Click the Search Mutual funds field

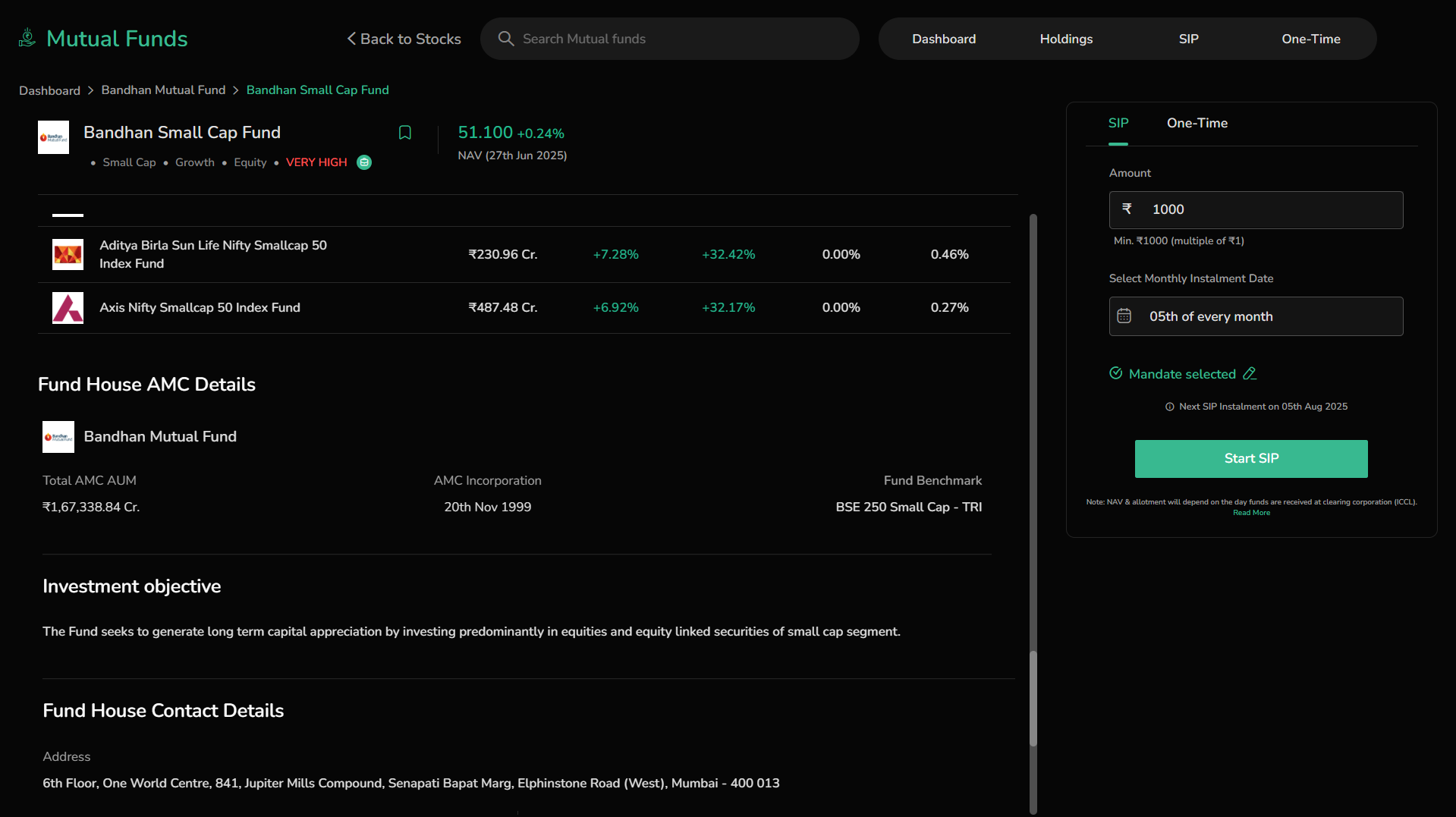670,39
